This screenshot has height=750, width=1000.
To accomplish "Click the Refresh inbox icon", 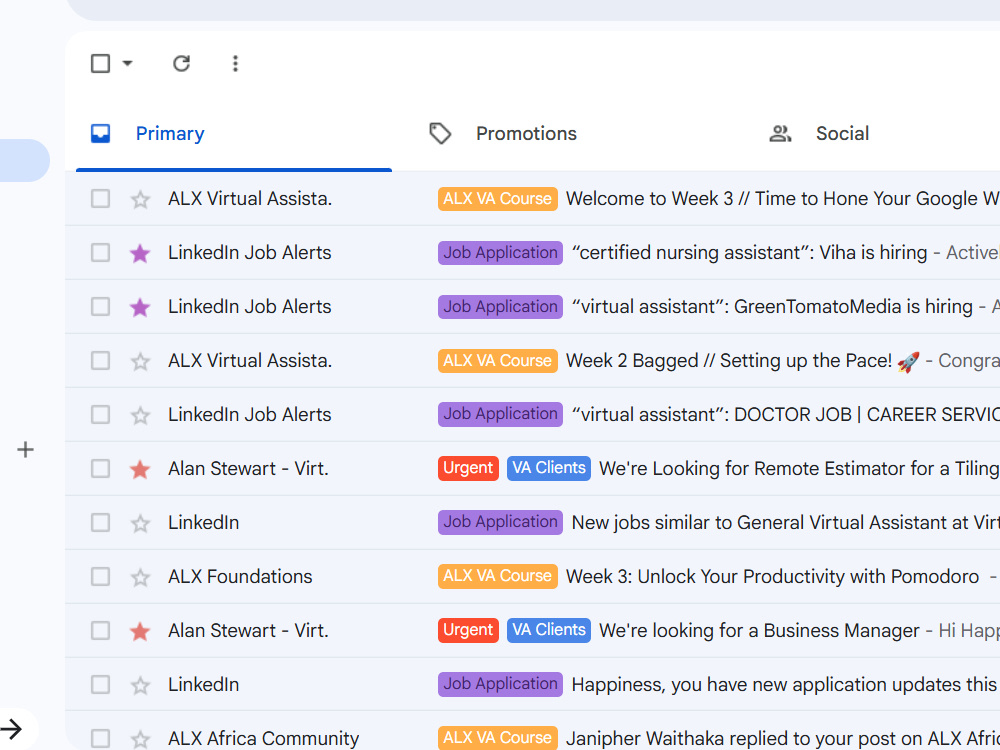I will coord(182,63).
